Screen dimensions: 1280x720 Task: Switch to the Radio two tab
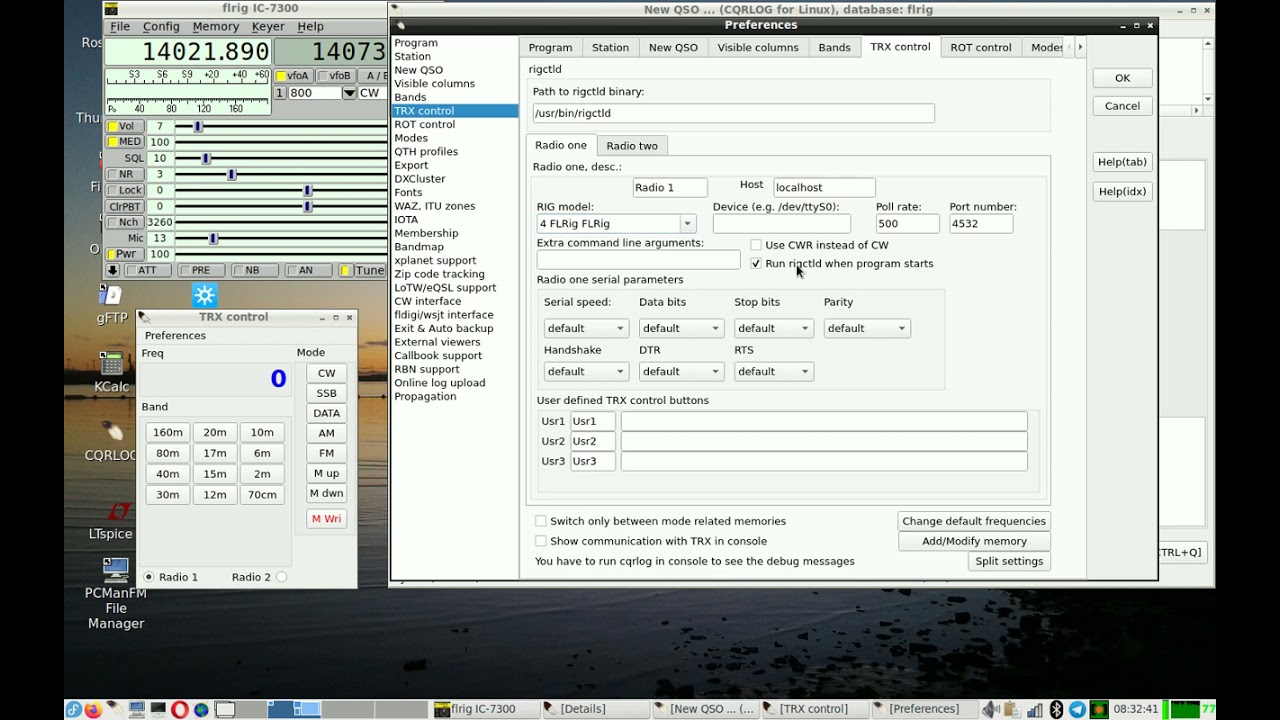[x=632, y=146]
